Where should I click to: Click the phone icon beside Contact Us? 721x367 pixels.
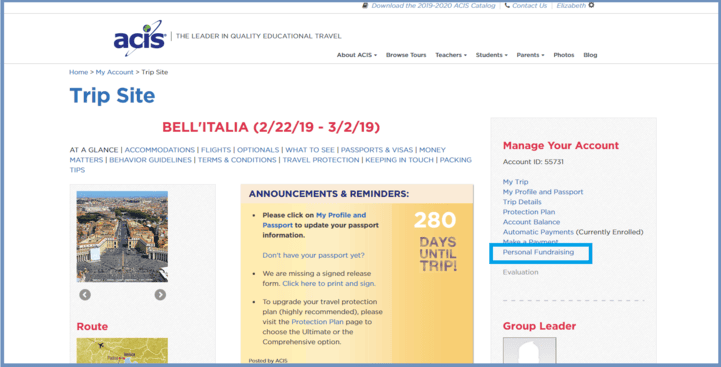(x=507, y=6)
